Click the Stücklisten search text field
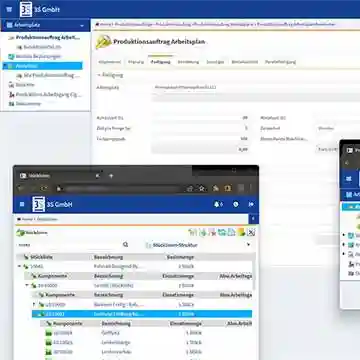The height and width of the screenshot is (360, 360). click(68, 245)
